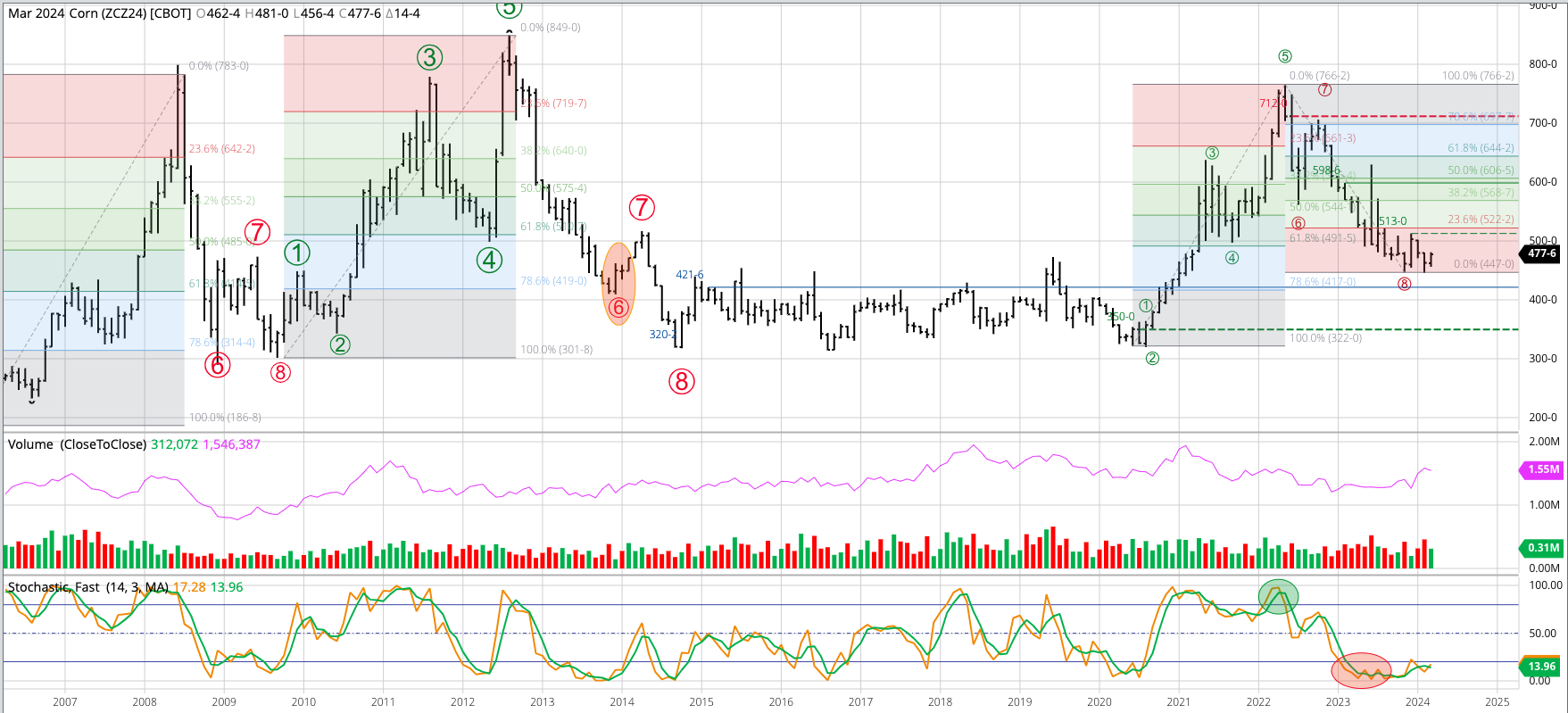Select the blue 421-6 price annotation

tap(689, 275)
